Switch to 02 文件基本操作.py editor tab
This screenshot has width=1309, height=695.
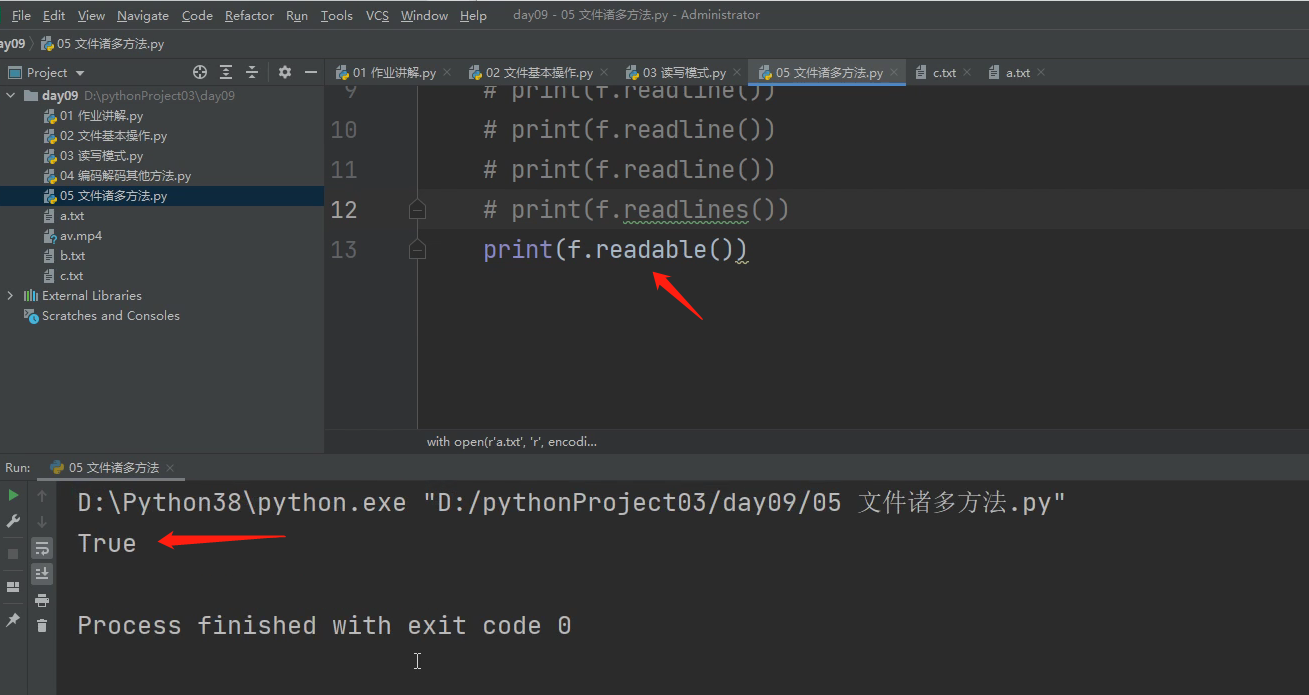coord(540,72)
